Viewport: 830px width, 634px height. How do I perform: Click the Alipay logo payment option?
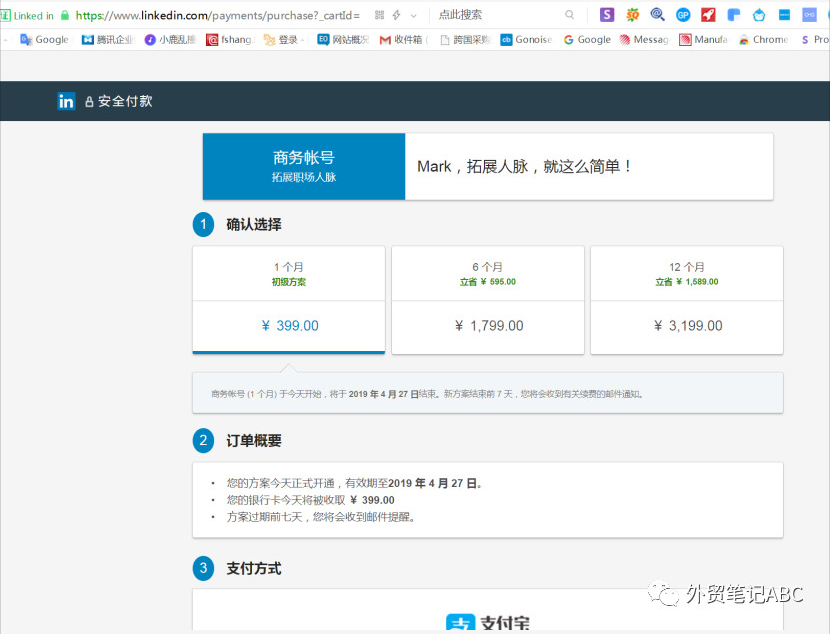point(488,622)
